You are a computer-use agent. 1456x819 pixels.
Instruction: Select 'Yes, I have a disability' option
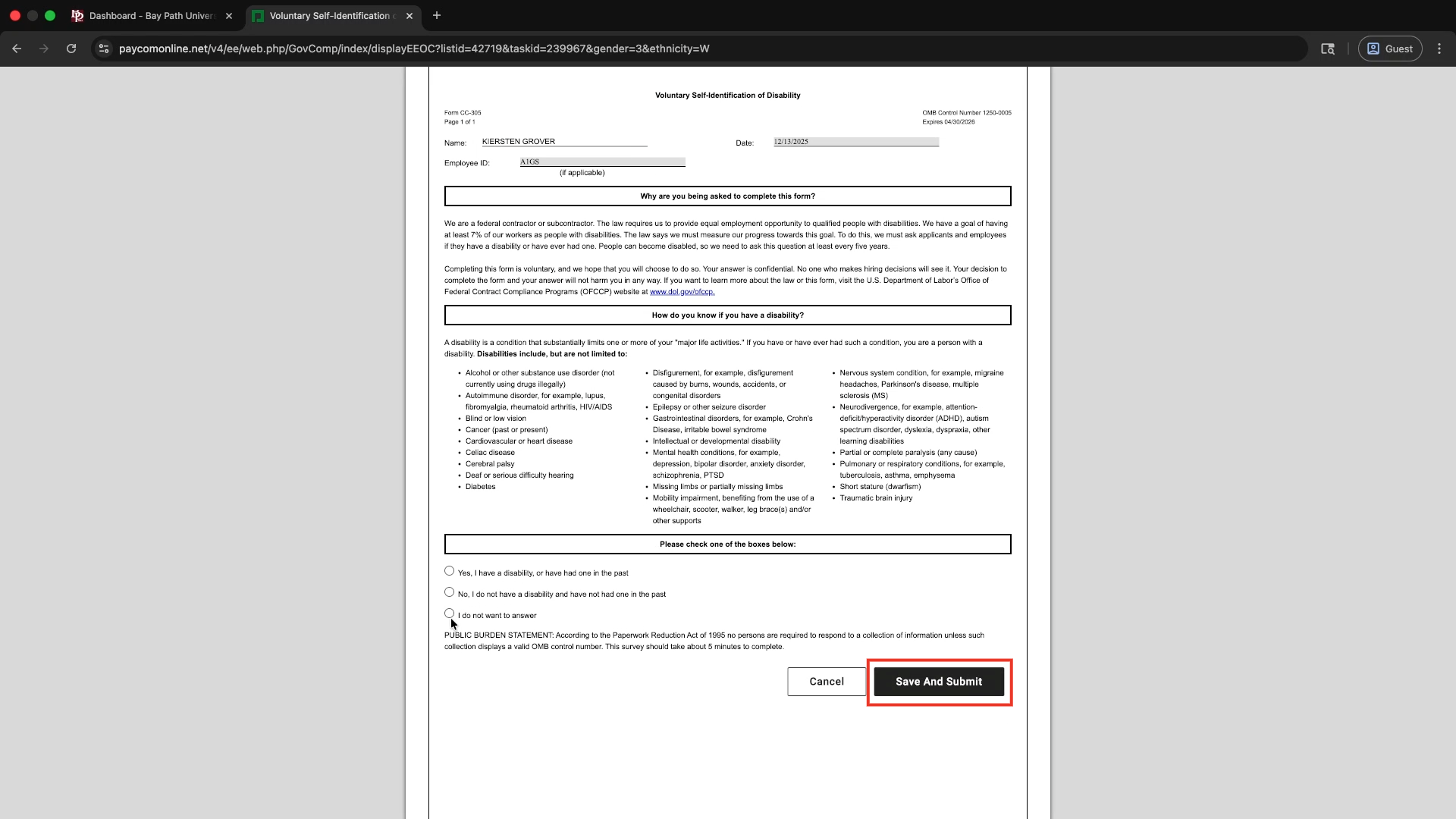click(x=450, y=571)
